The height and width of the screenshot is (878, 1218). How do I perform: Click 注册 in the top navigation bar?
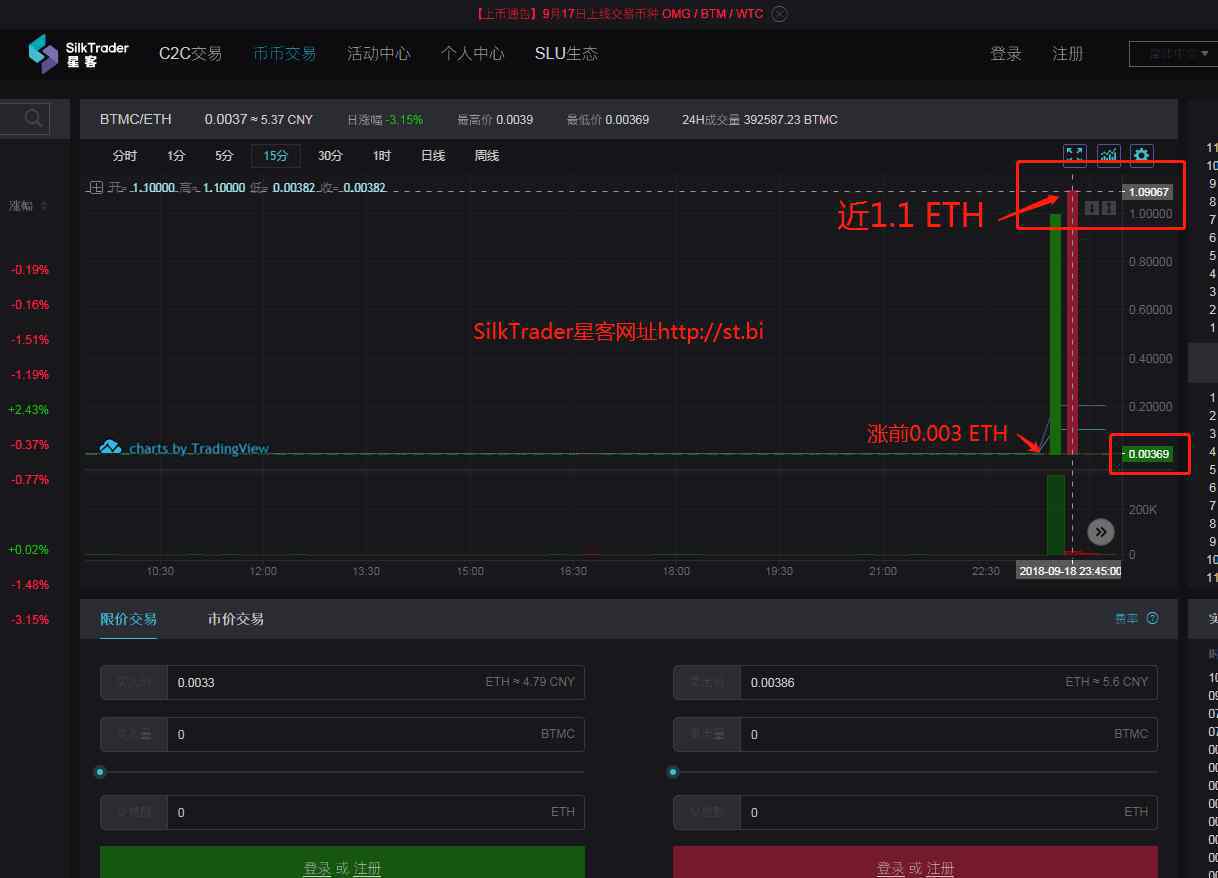click(x=1068, y=54)
